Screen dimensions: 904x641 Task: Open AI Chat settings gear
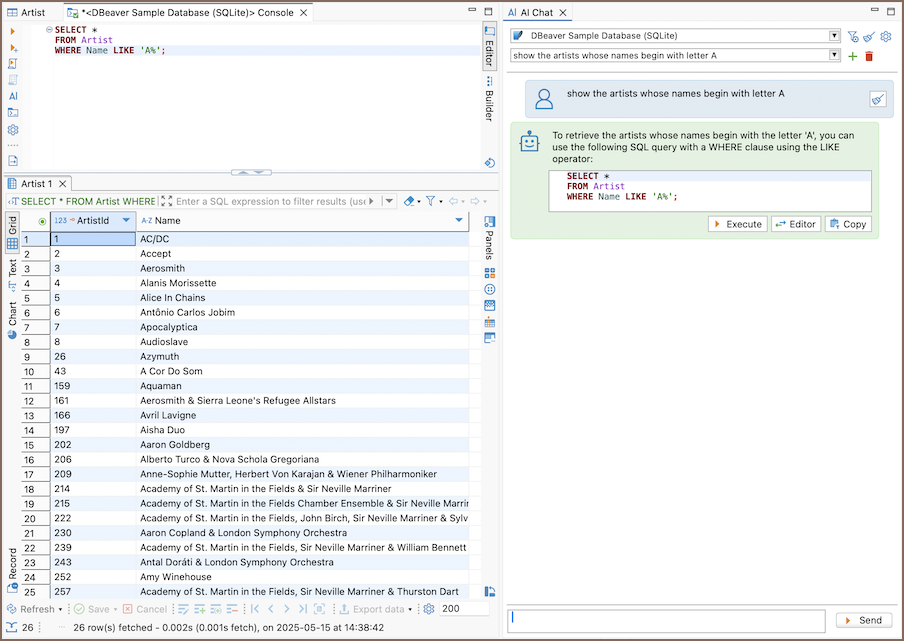885,37
